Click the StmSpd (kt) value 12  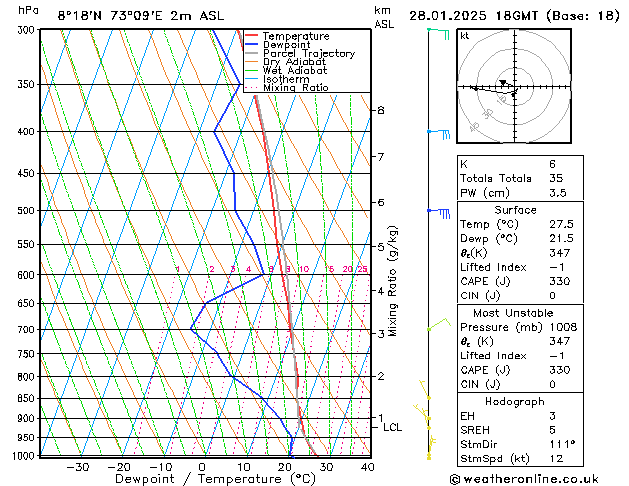point(556,458)
